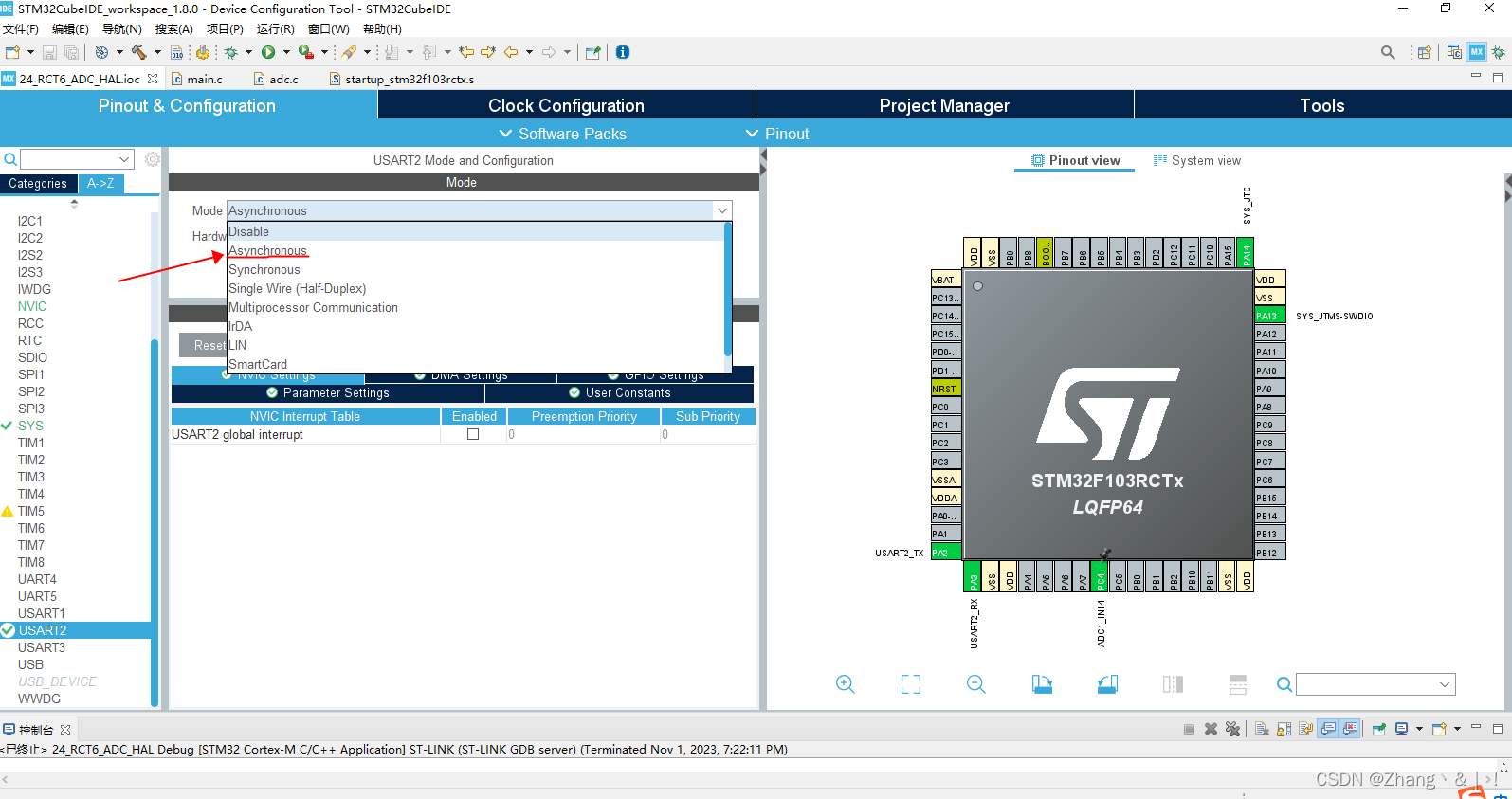Rotate chip view clockwise
1512x799 pixels.
[x=1042, y=684]
